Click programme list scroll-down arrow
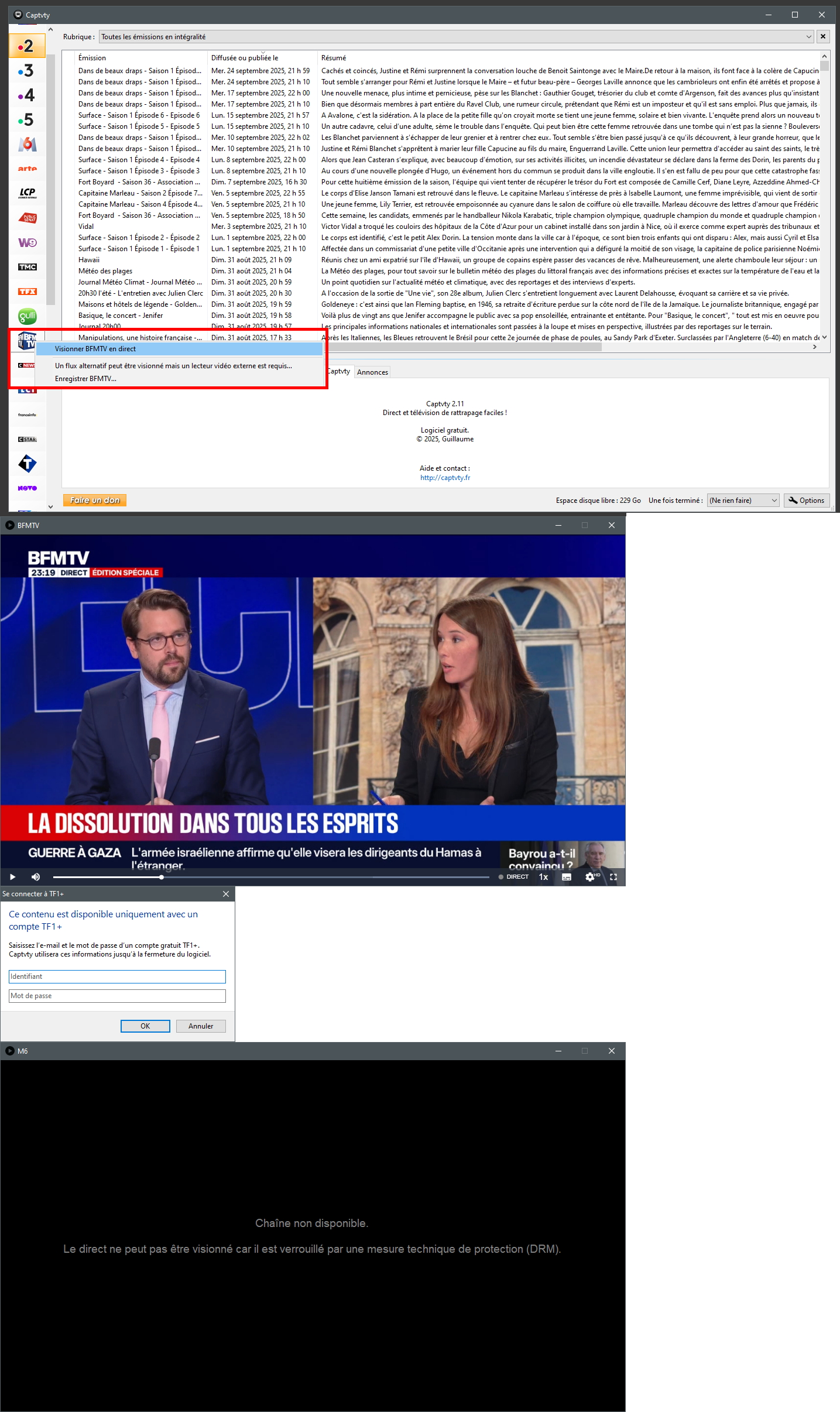 [824, 337]
